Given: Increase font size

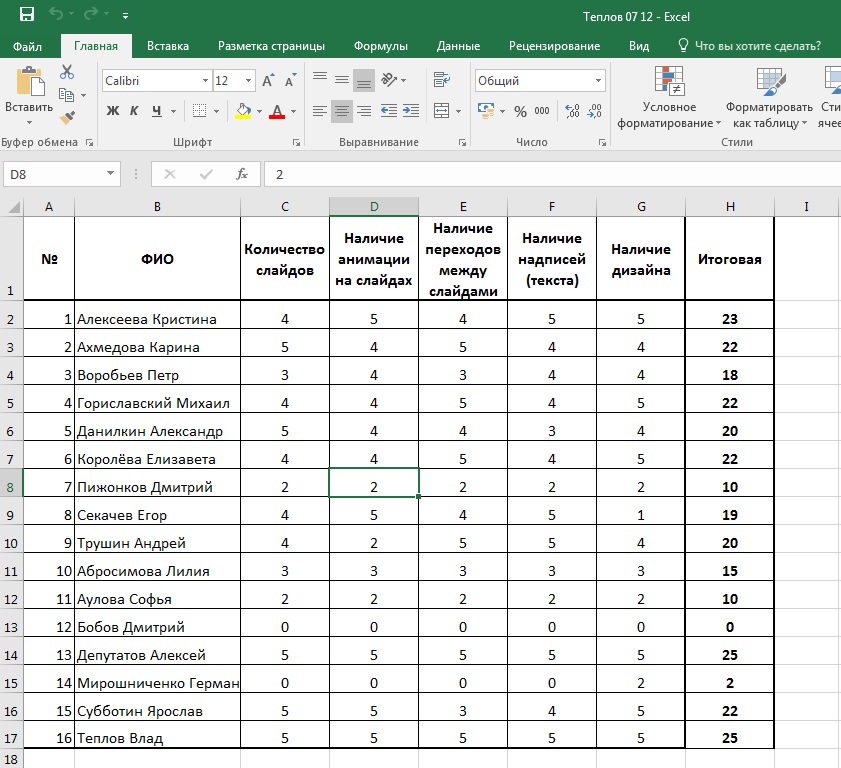Looking at the screenshot, I should pyautogui.click(x=268, y=80).
